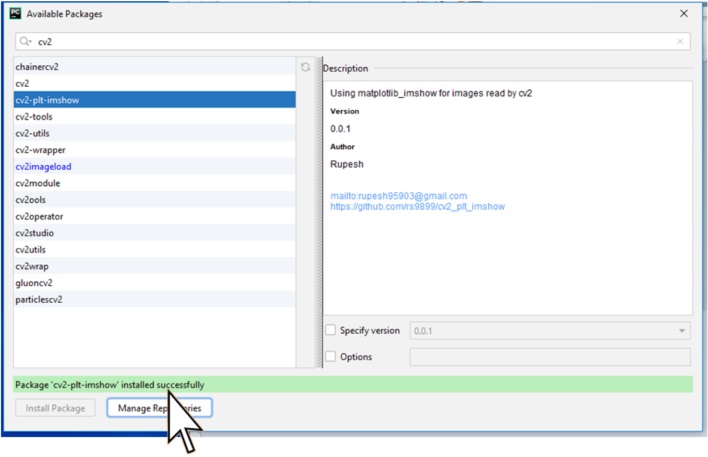Open the rupesh95903 mailto link
Screen dimensions: 708x457
(398, 195)
